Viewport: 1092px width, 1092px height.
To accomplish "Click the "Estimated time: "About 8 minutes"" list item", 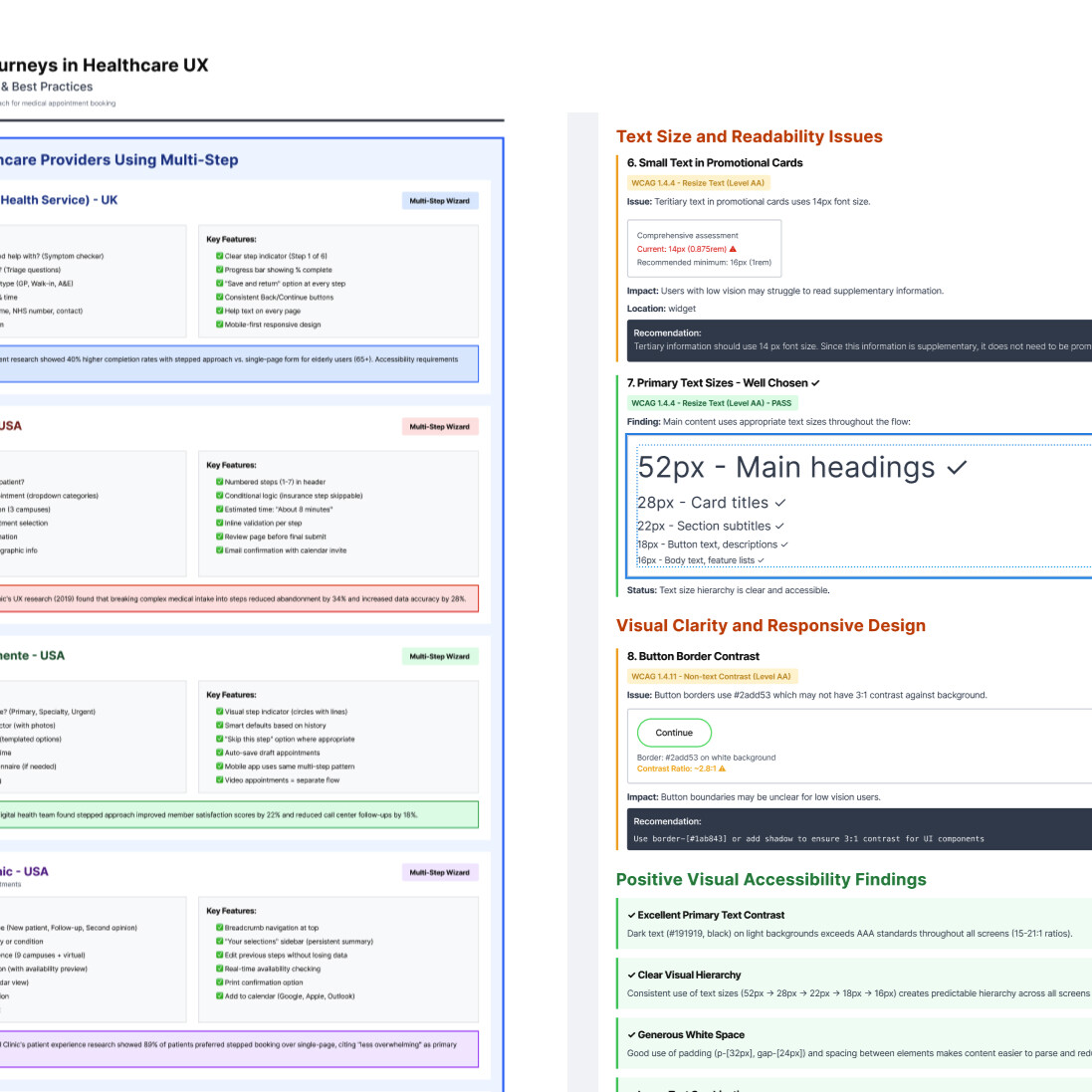I will click(x=279, y=509).
